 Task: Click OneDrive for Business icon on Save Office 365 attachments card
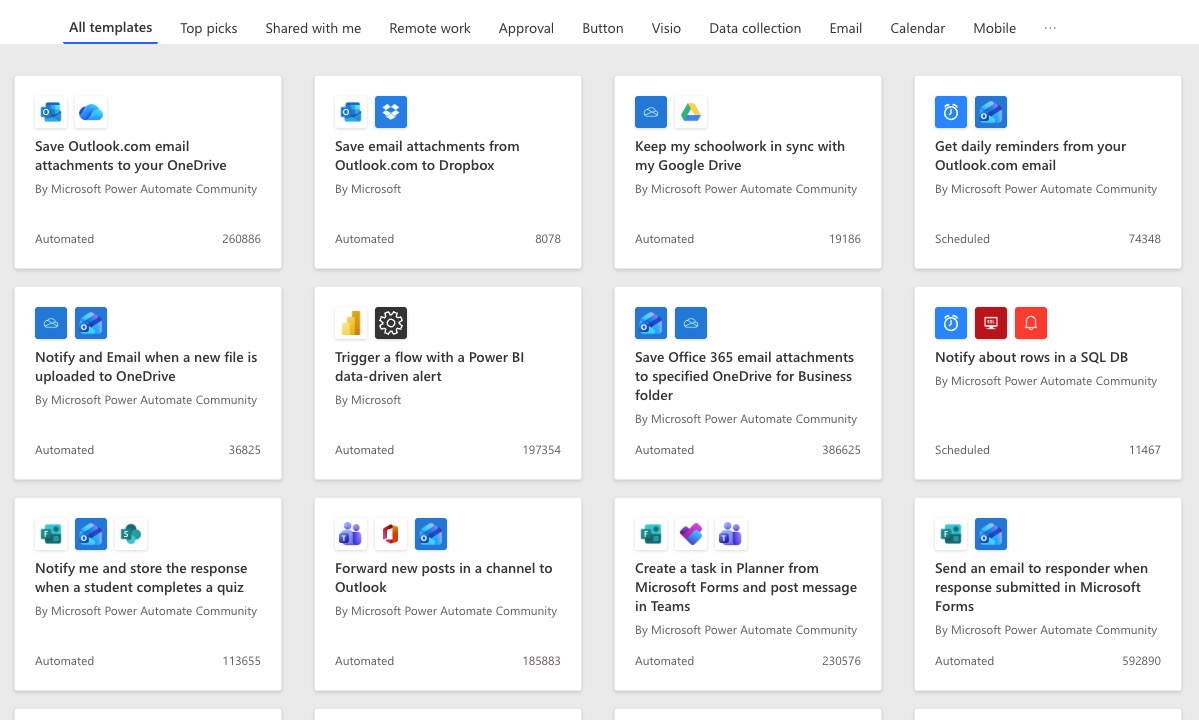[x=690, y=323]
